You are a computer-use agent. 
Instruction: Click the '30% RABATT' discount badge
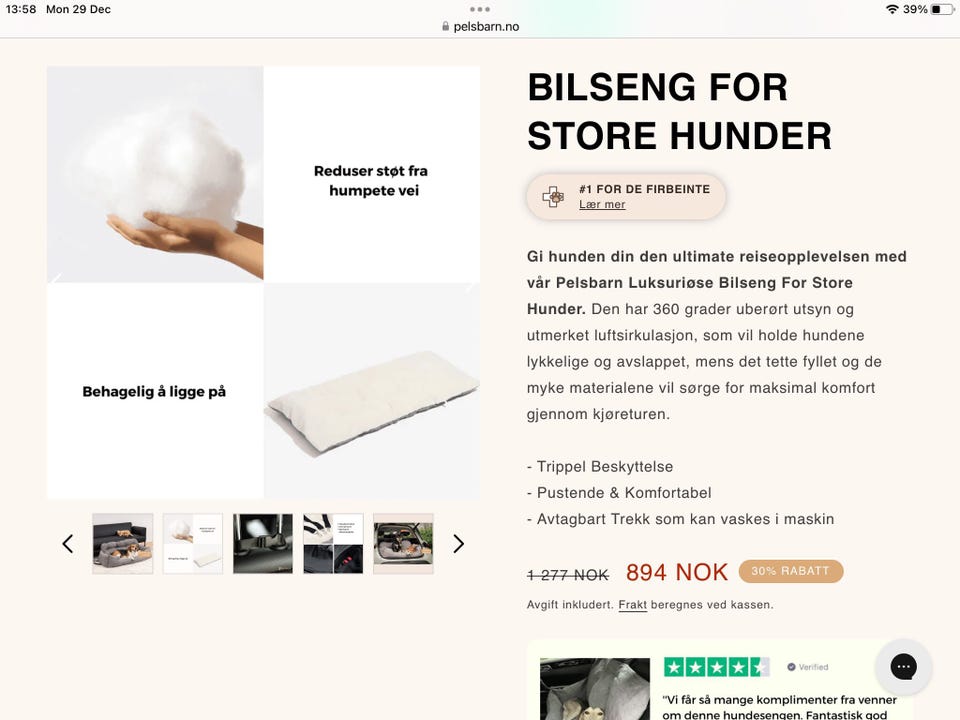point(790,571)
